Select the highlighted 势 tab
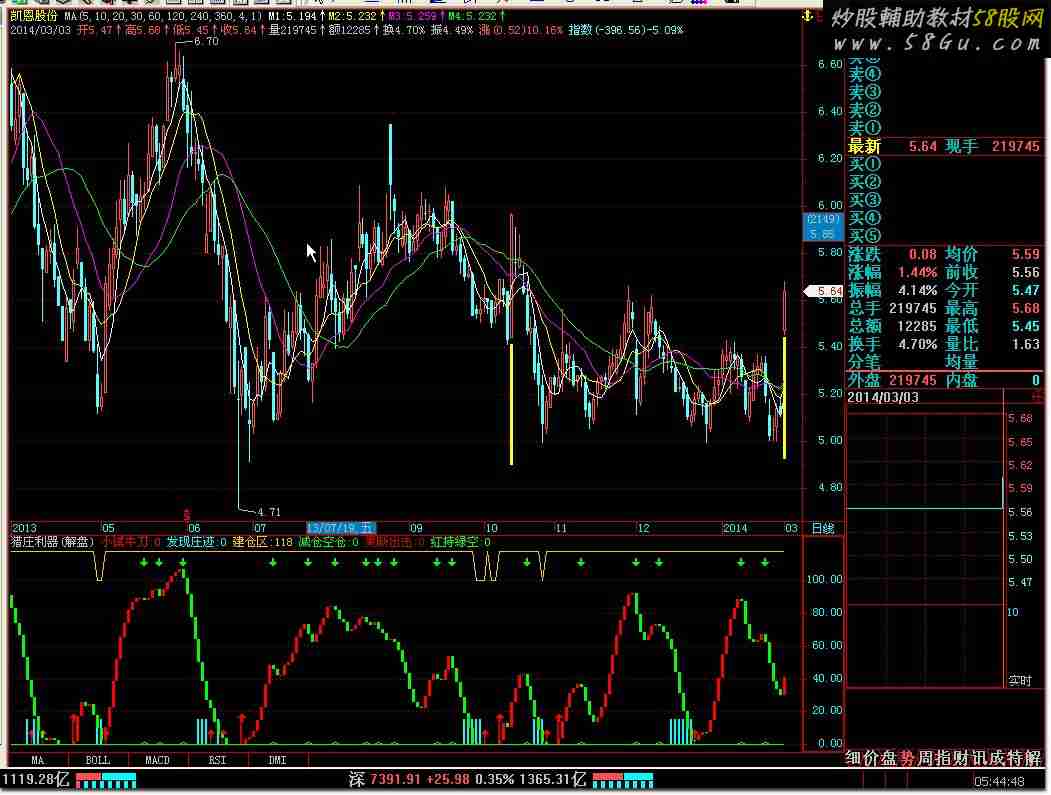This screenshot has width=1051, height=795. (908, 758)
